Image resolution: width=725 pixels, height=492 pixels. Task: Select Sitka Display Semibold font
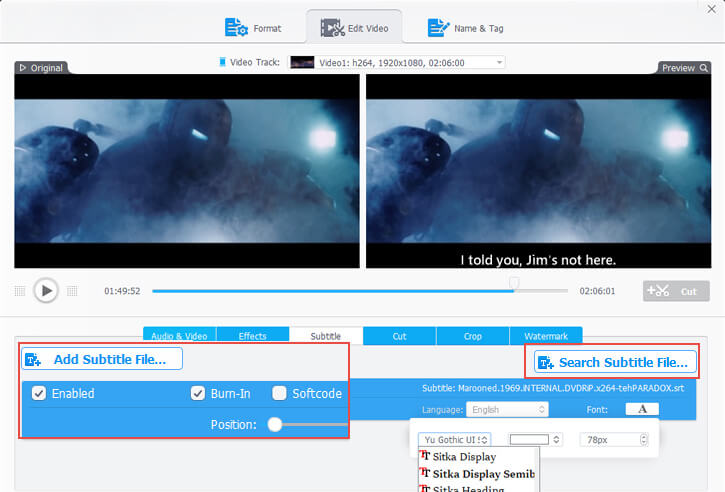(x=478, y=474)
